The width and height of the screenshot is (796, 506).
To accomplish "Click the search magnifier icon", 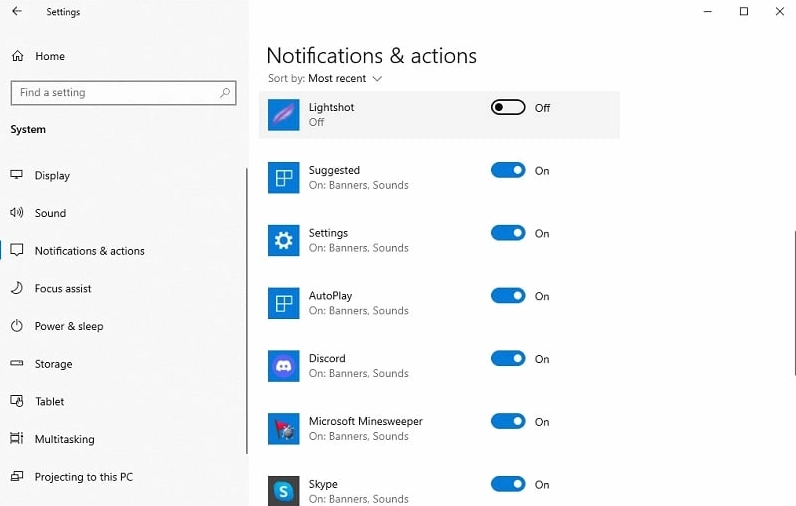I will pos(225,93).
